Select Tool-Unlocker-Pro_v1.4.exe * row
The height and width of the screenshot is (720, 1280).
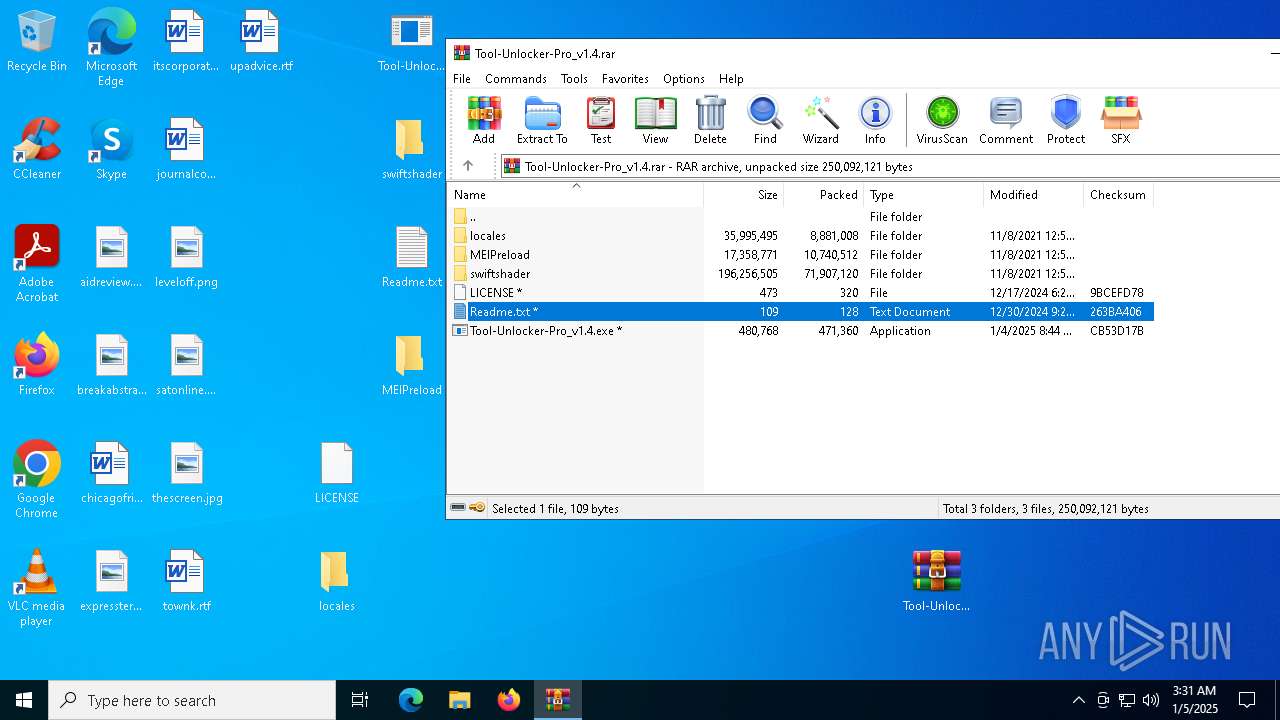[801, 330]
